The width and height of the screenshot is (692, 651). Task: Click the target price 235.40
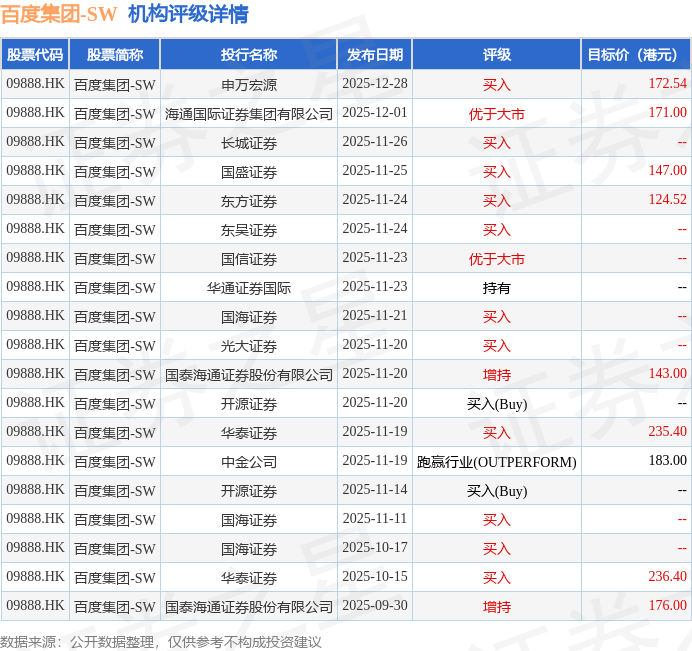(x=667, y=432)
